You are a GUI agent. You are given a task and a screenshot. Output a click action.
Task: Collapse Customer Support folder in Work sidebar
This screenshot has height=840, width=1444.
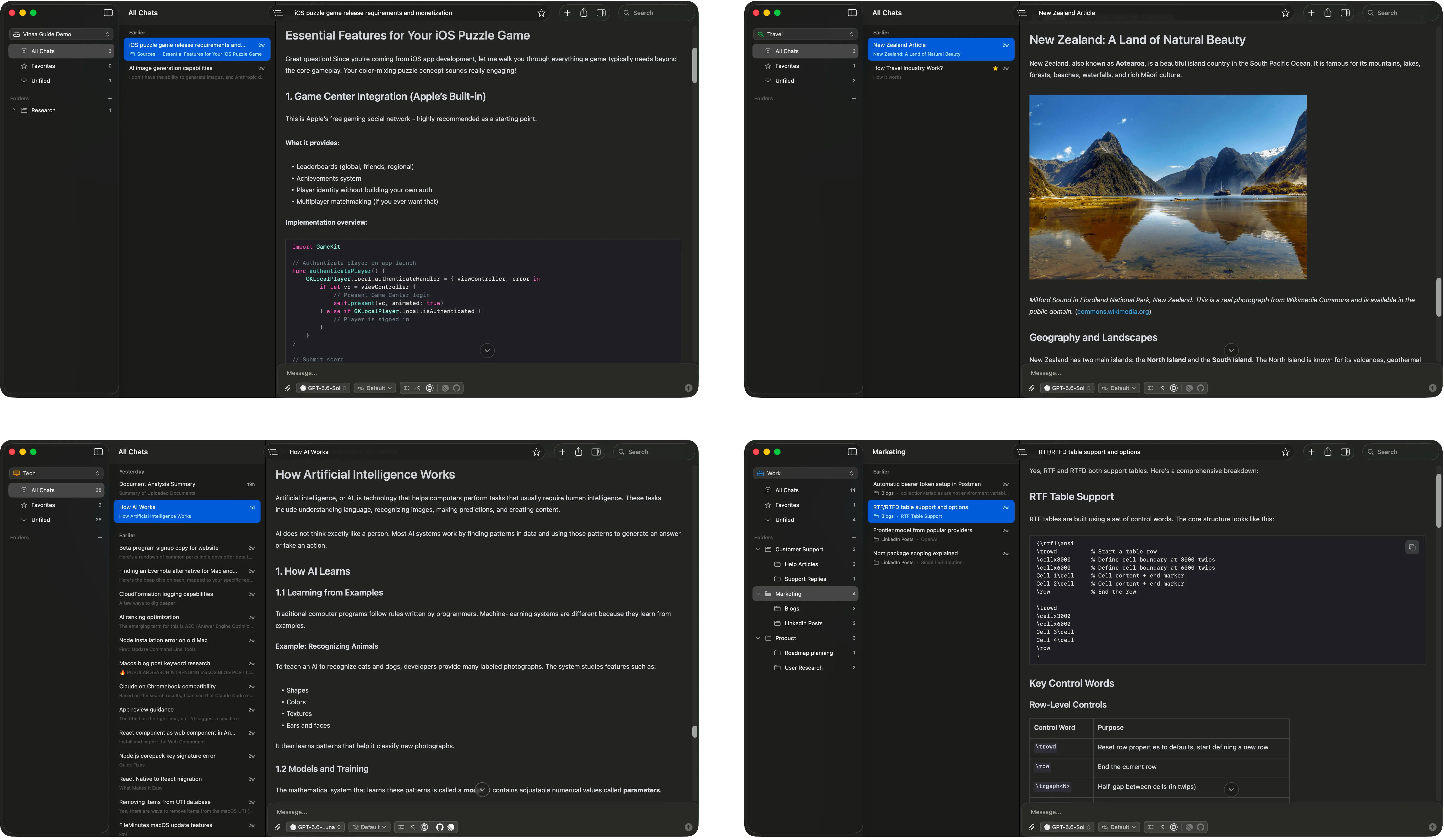tap(758, 550)
